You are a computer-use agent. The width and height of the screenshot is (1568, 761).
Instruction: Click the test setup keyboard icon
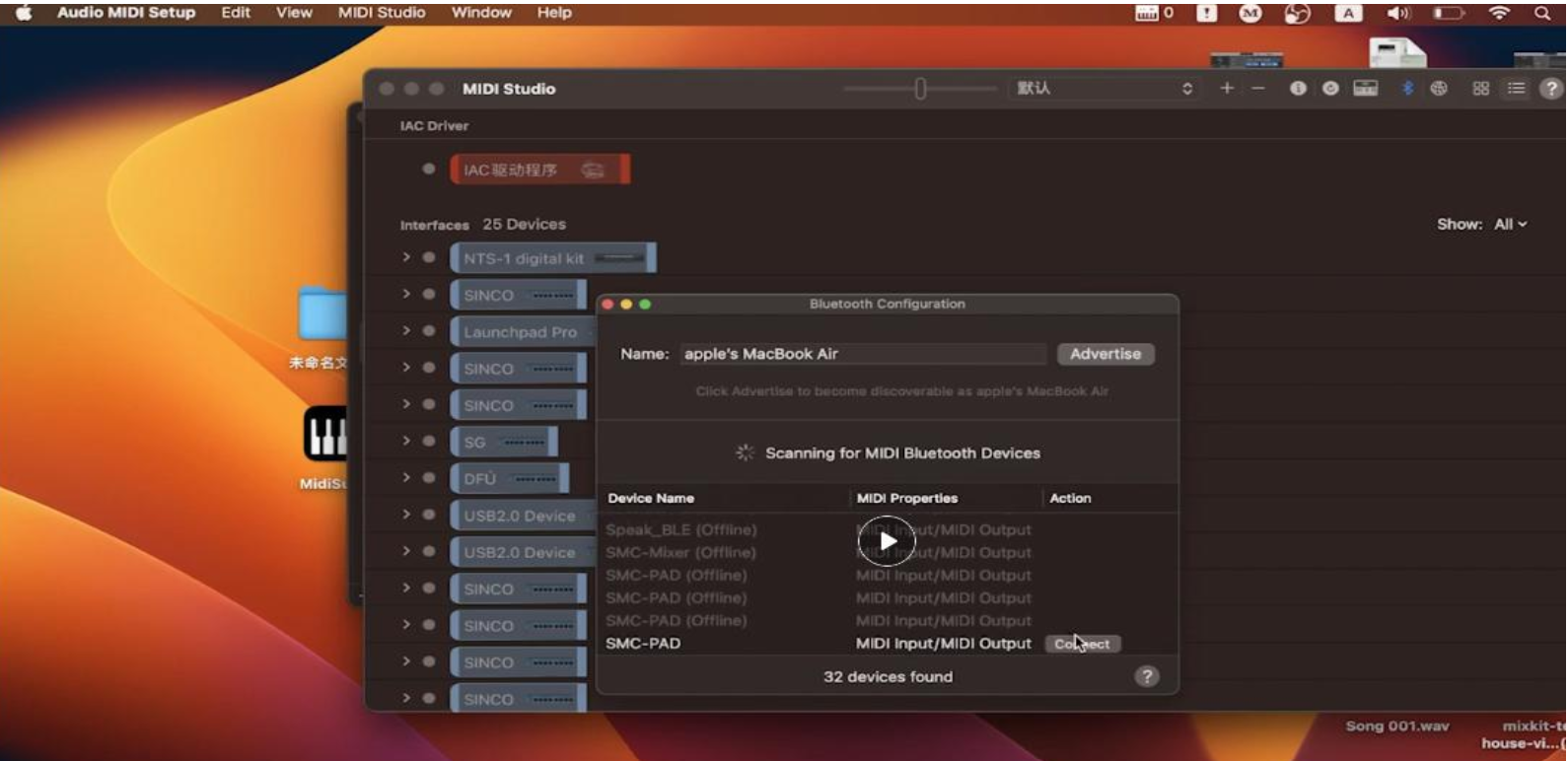[x=1366, y=88]
